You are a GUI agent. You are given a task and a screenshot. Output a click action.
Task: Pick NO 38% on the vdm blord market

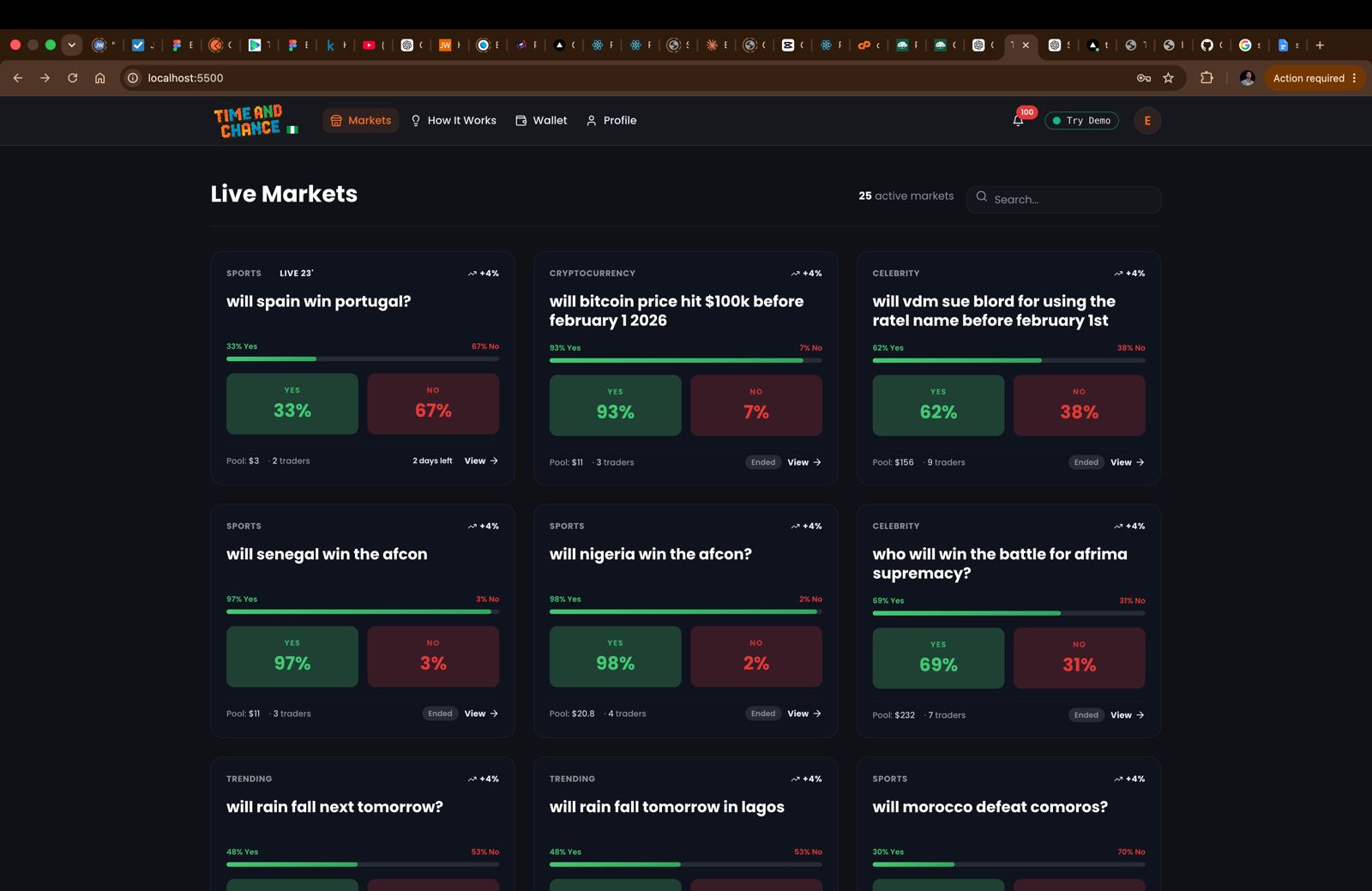point(1079,406)
